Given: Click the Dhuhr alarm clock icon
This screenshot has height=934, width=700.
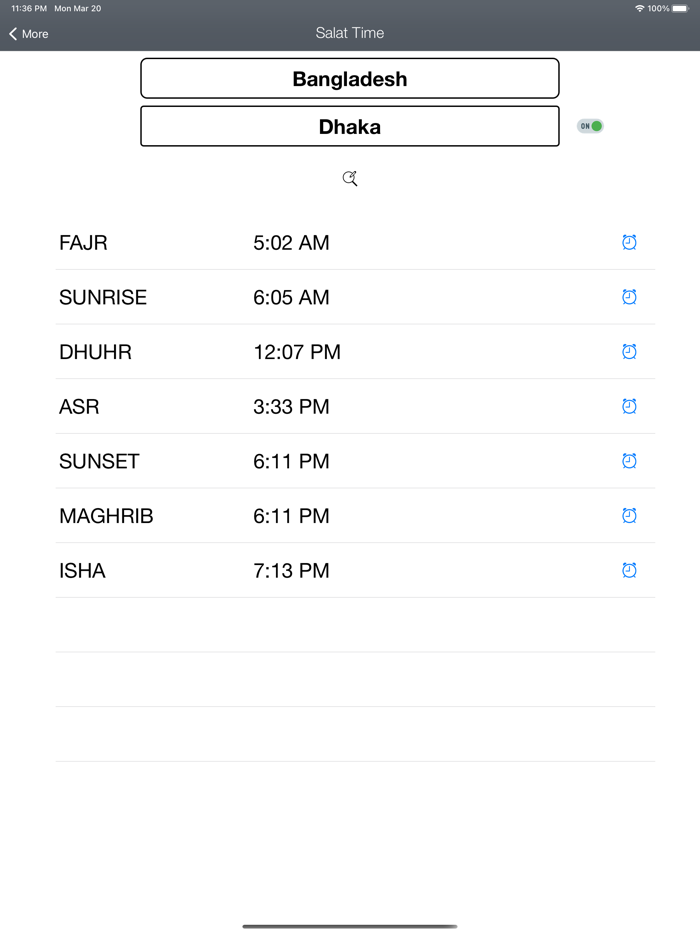Looking at the screenshot, I should [x=629, y=352].
